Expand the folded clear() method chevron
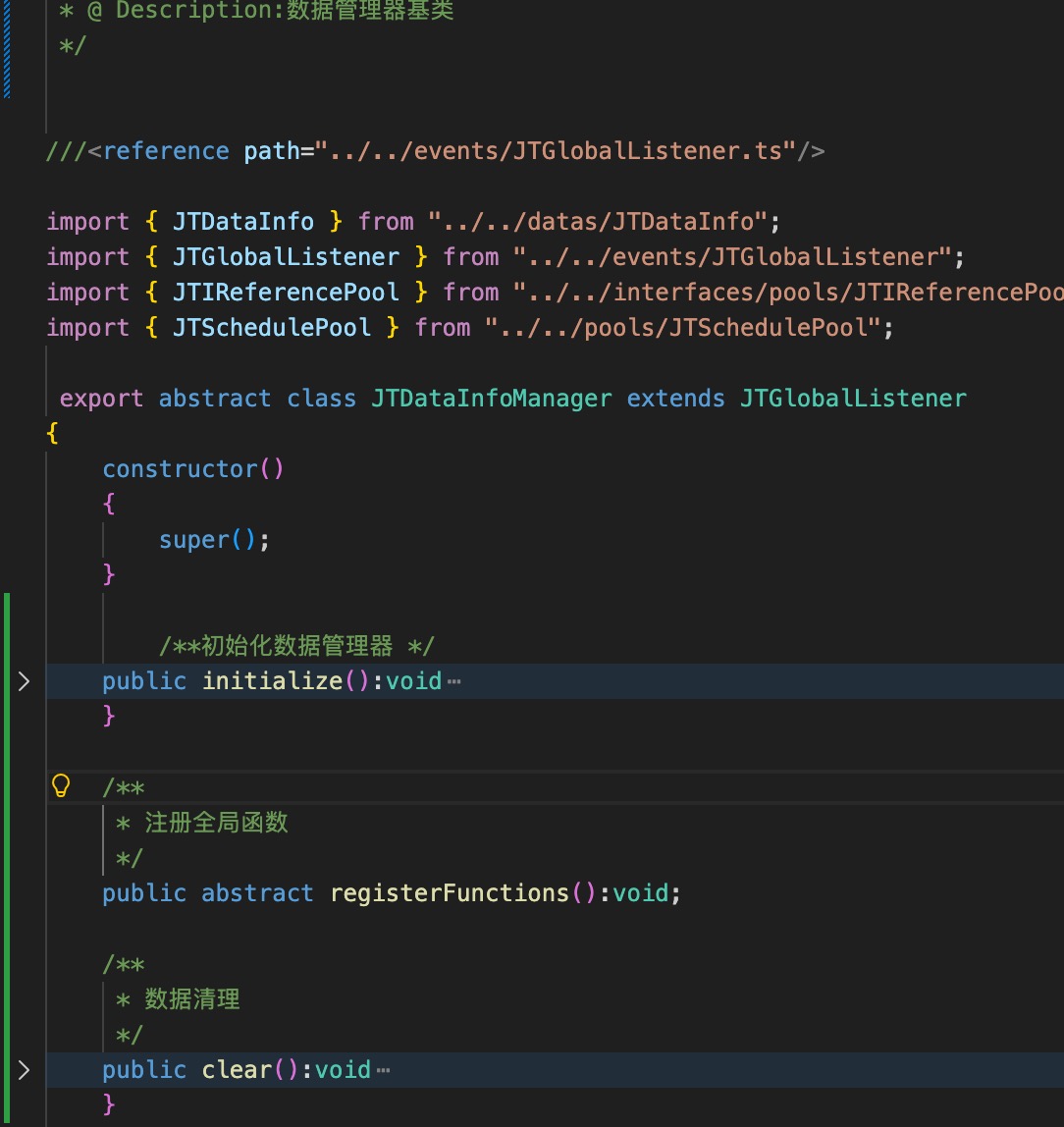1064x1127 pixels. 24,1070
